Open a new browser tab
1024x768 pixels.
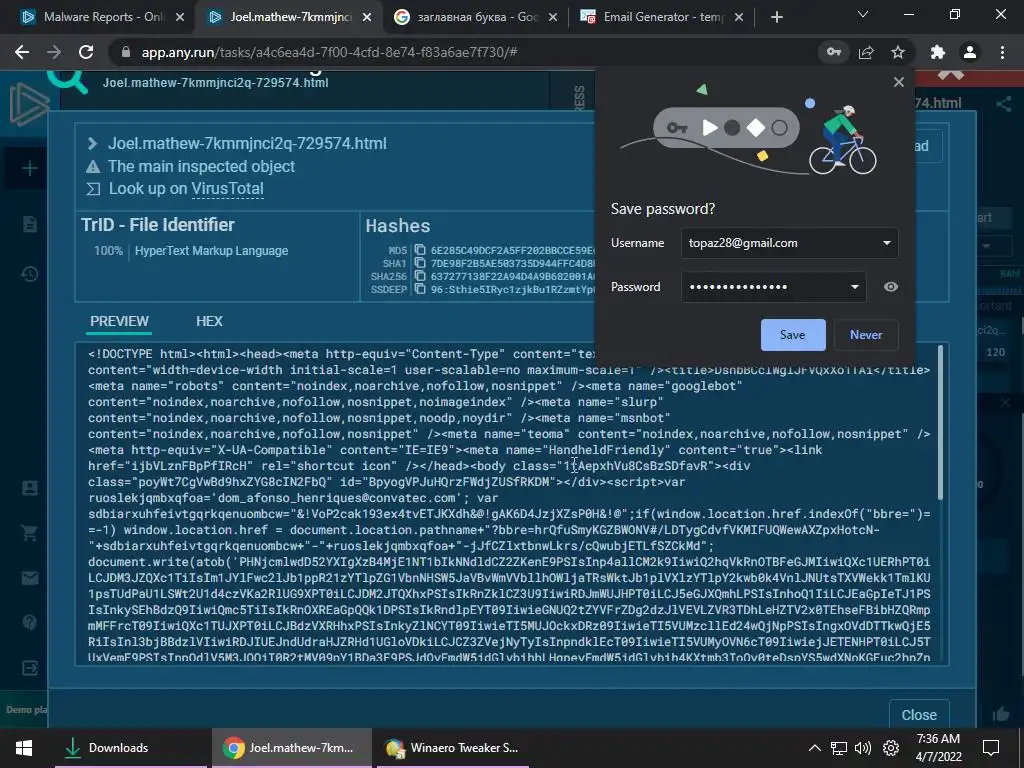pos(776,17)
